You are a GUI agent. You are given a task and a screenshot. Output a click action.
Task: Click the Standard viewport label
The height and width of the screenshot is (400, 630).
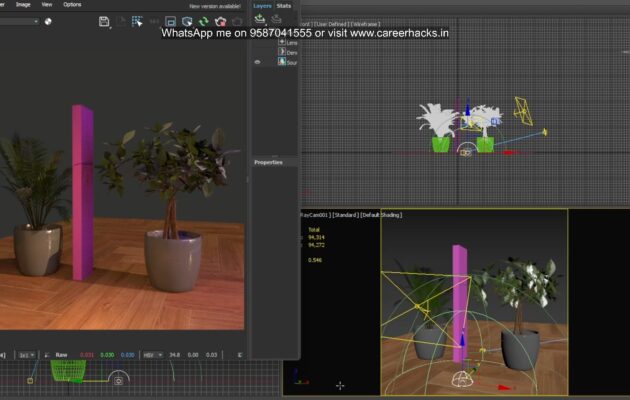pyautogui.click(x=344, y=215)
